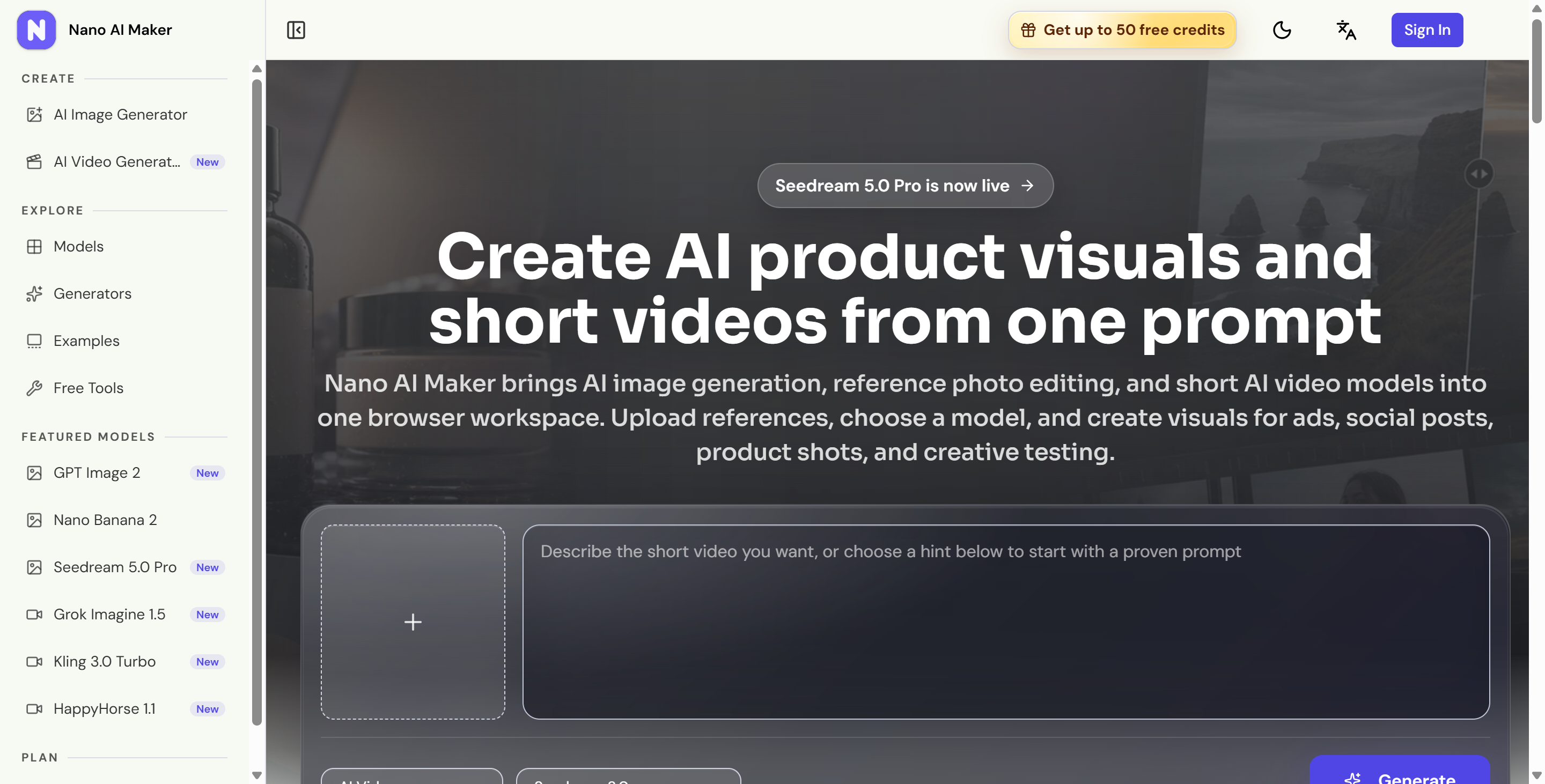Image resolution: width=1545 pixels, height=784 pixels.
Task: Select the Grok Imagine 1.5 video model
Action: click(124, 615)
